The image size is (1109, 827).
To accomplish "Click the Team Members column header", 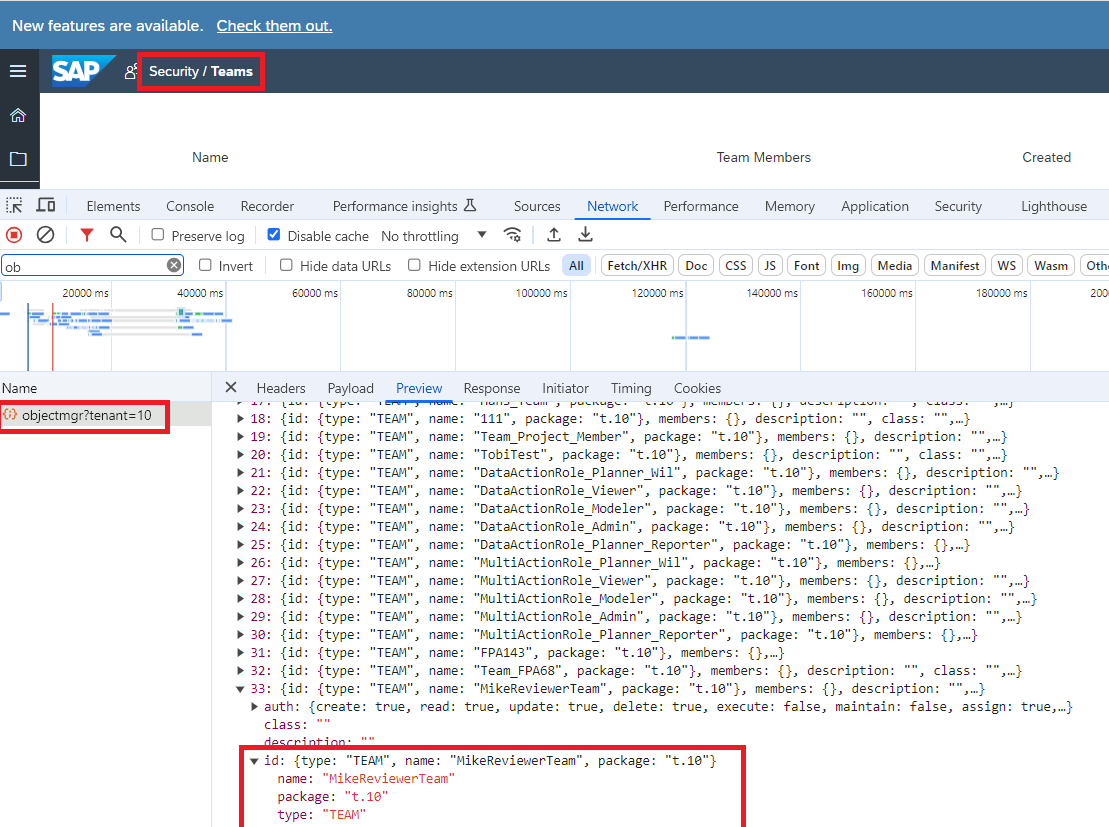I will (763, 157).
